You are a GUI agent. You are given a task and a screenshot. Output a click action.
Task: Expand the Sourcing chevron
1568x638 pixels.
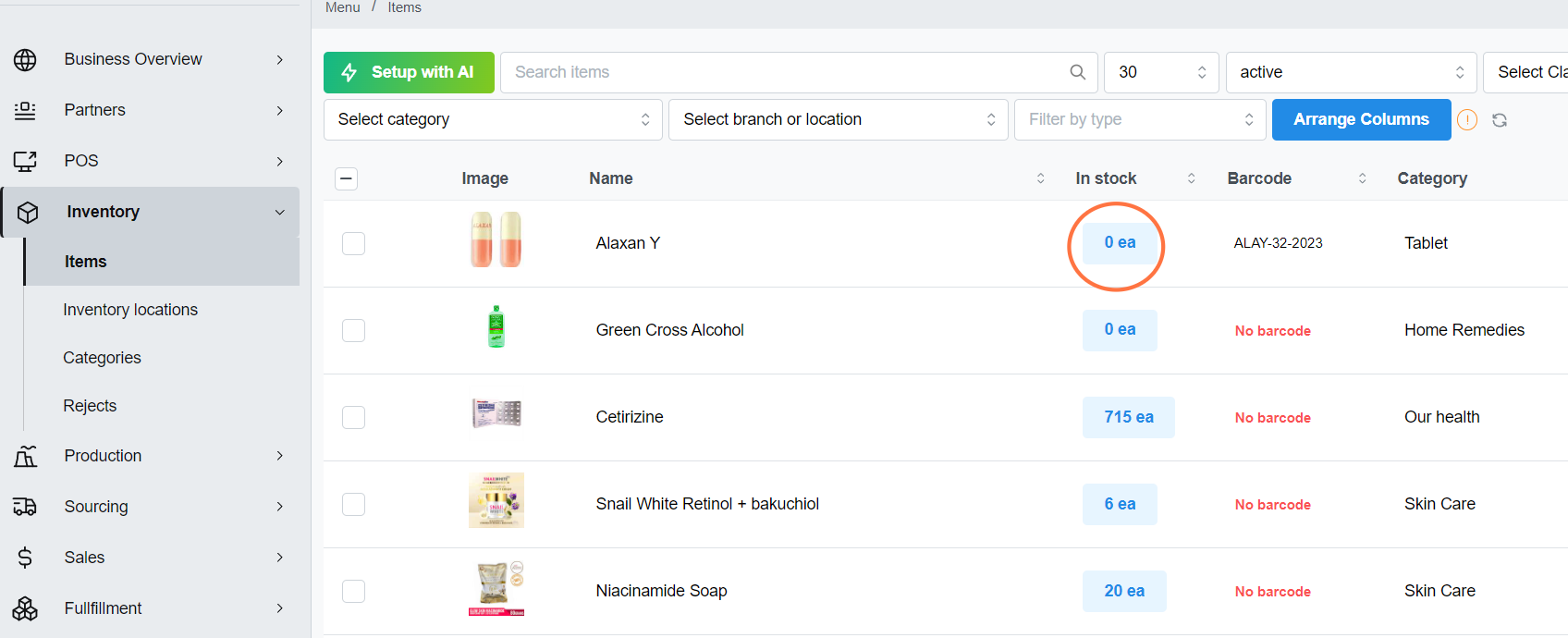click(x=279, y=507)
